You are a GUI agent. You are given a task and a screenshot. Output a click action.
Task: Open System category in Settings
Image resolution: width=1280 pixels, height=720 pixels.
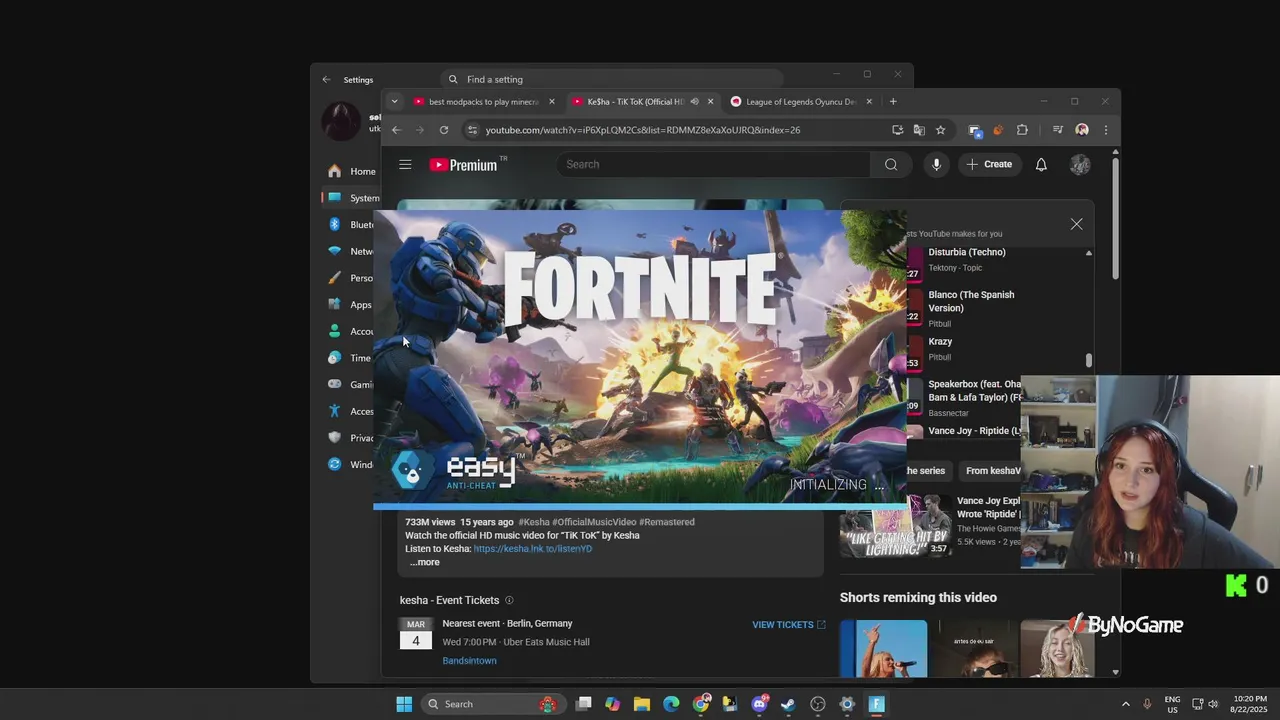[x=352, y=198]
